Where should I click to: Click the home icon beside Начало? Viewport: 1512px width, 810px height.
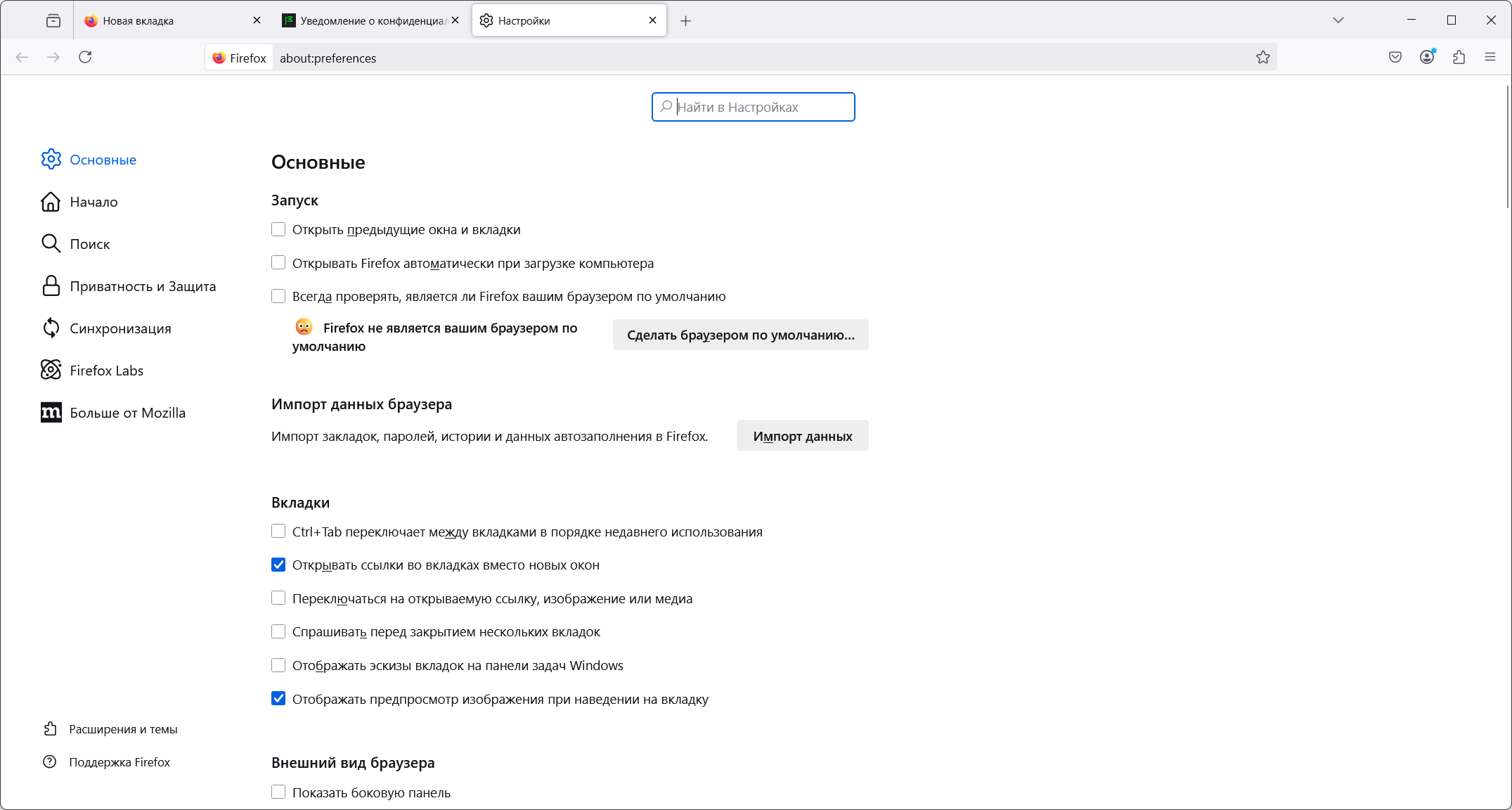point(51,202)
